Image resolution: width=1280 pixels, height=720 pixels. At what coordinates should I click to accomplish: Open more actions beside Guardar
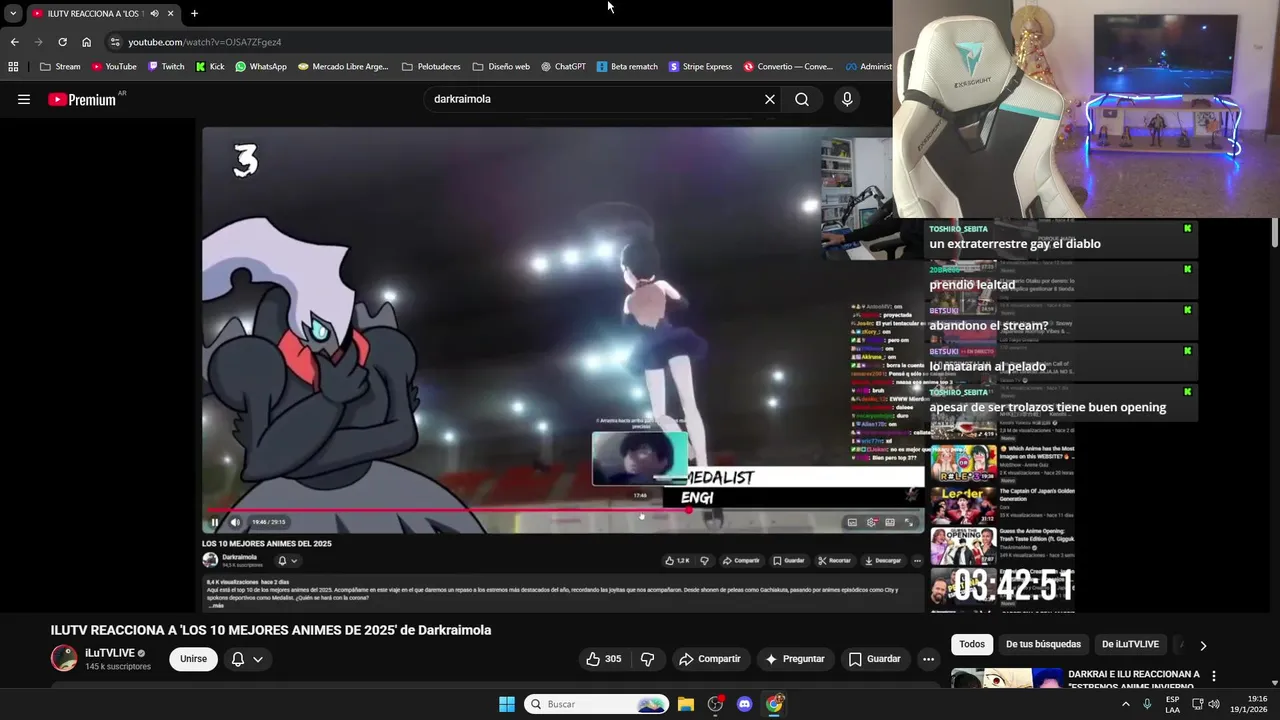(928, 659)
